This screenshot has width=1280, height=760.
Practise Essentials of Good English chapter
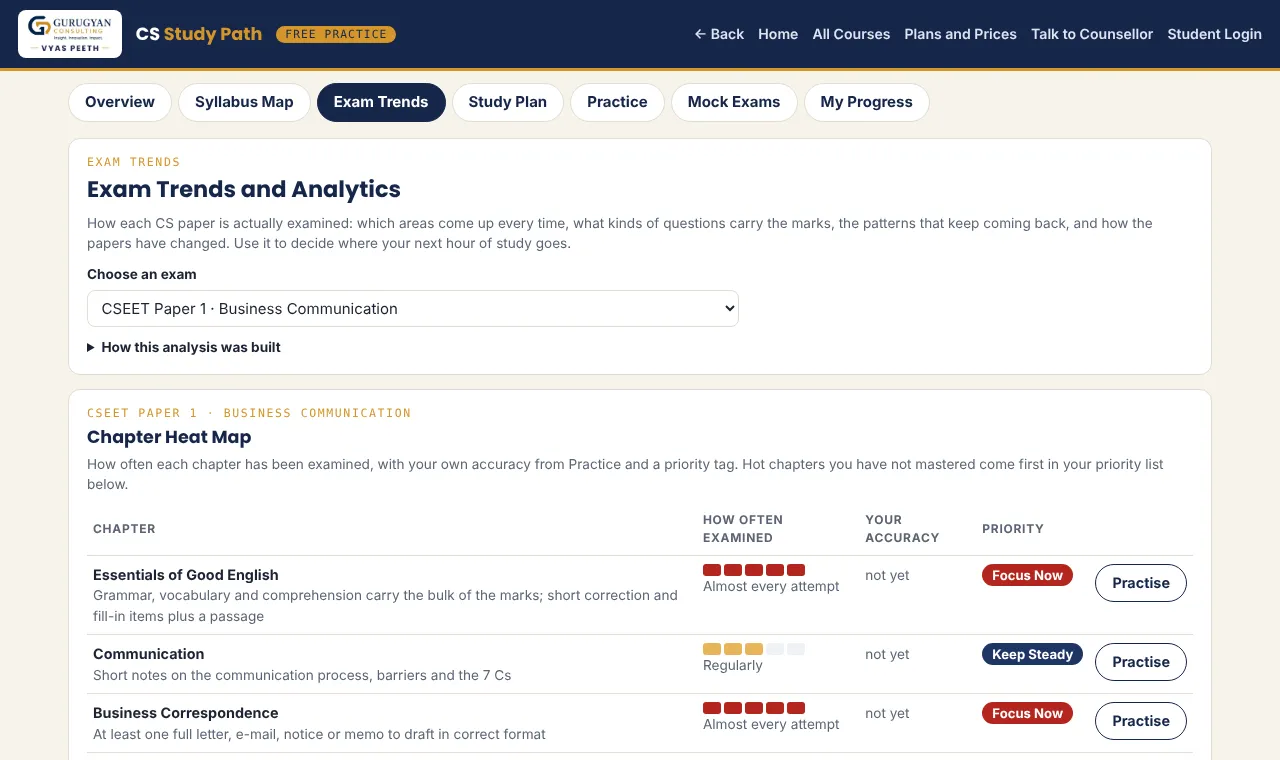(1141, 583)
